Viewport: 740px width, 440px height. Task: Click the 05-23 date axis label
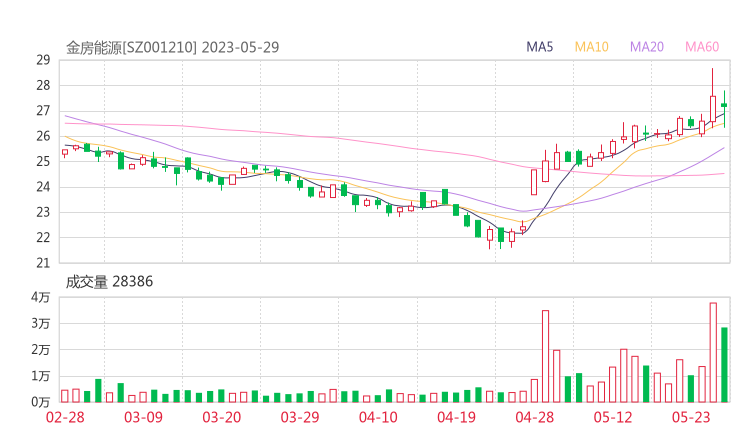(x=691, y=416)
